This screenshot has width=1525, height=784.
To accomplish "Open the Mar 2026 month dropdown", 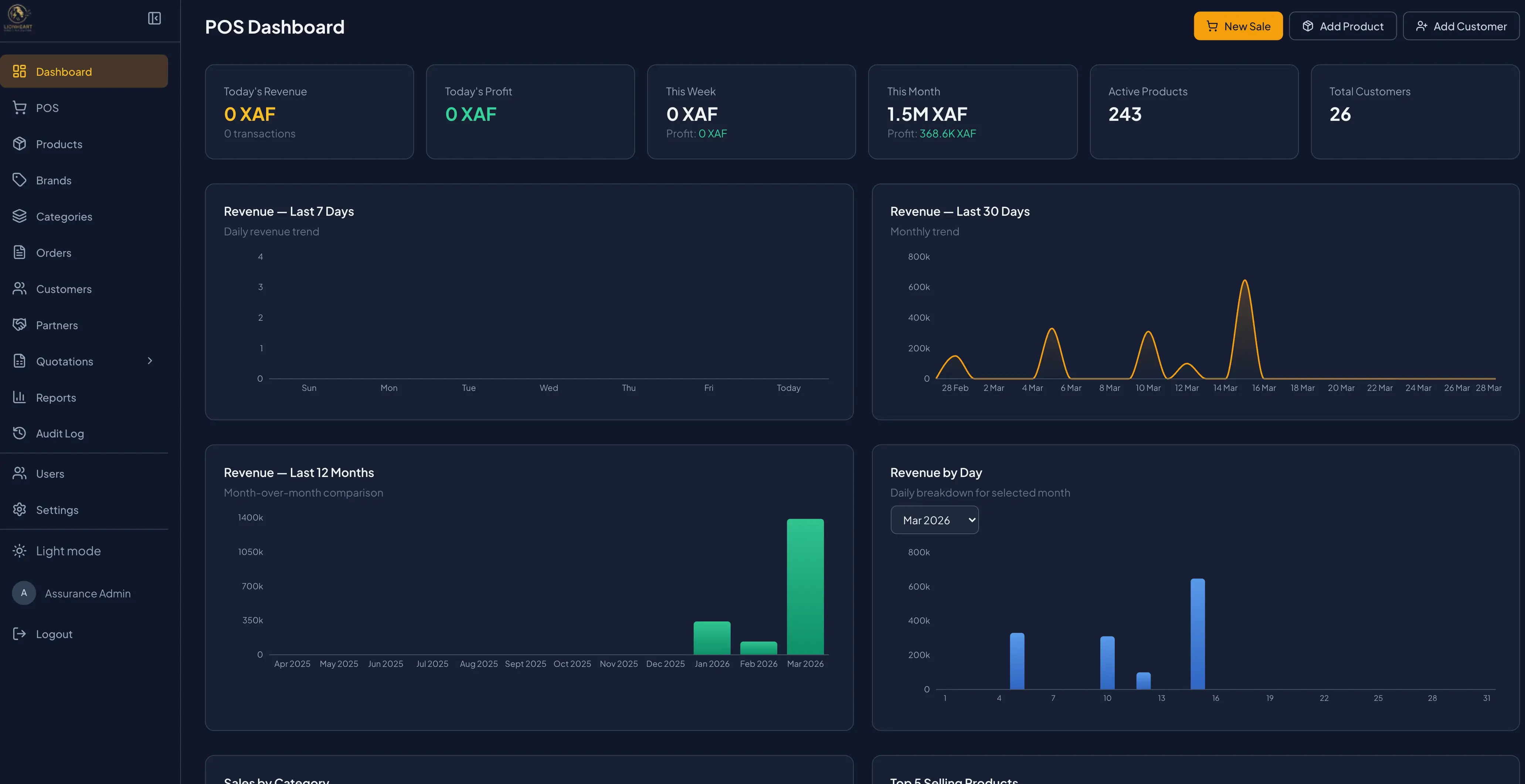I will [934, 520].
